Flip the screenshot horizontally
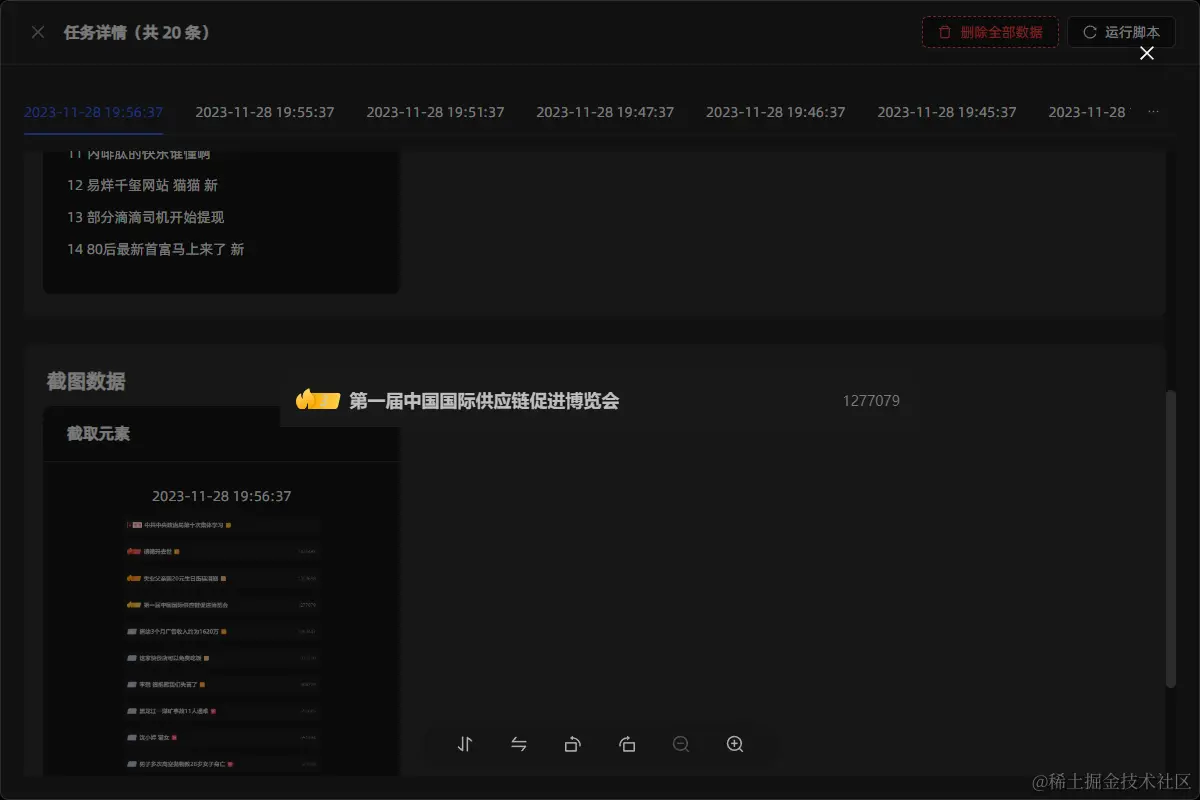Image resolution: width=1200 pixels, height=800 pixels. 519,744
